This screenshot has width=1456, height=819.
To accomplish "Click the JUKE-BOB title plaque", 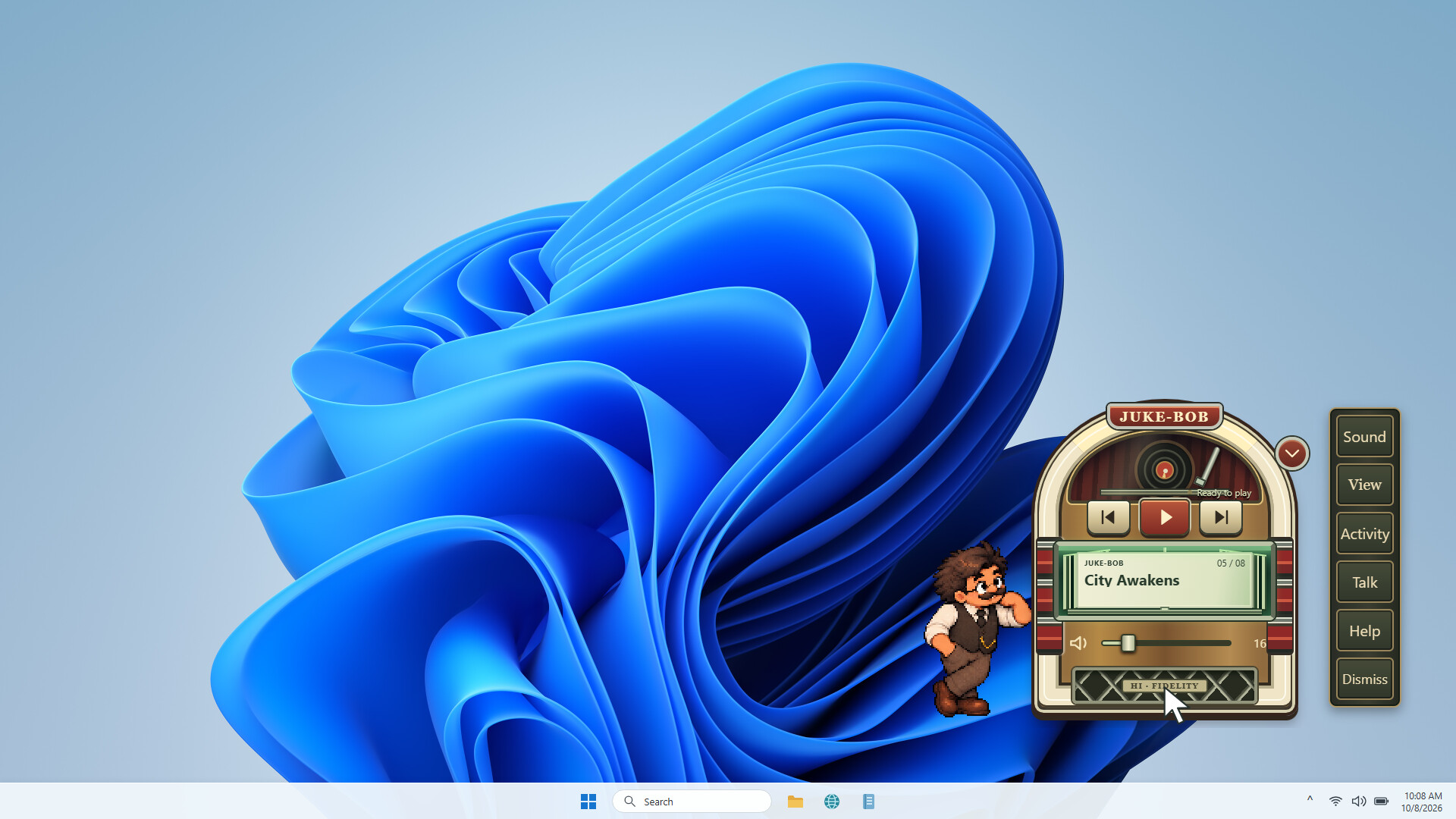I will pyautogui.click(x=1164, y=416).
